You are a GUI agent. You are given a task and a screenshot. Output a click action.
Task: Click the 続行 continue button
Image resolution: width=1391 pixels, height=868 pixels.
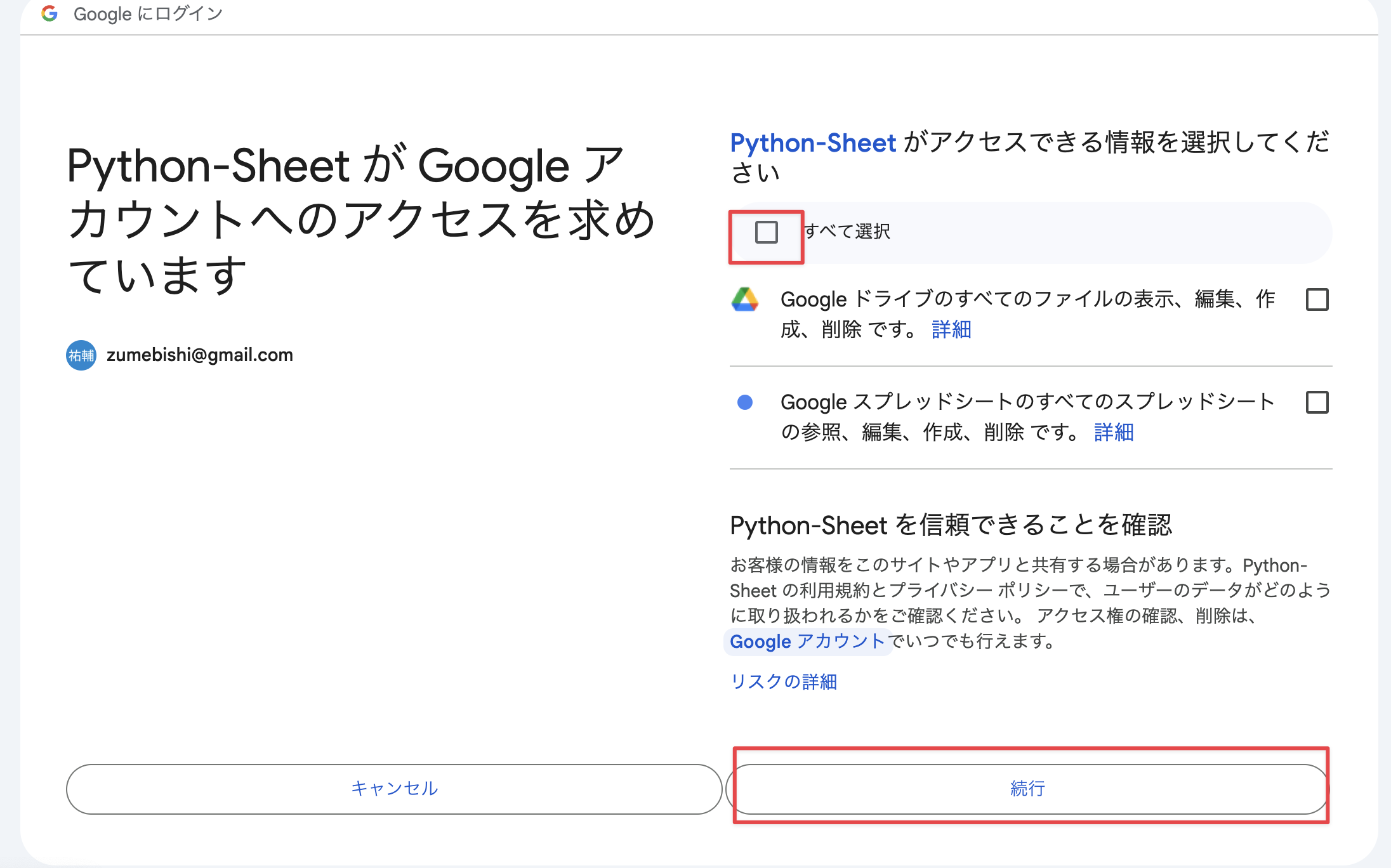pos(1027,789)
